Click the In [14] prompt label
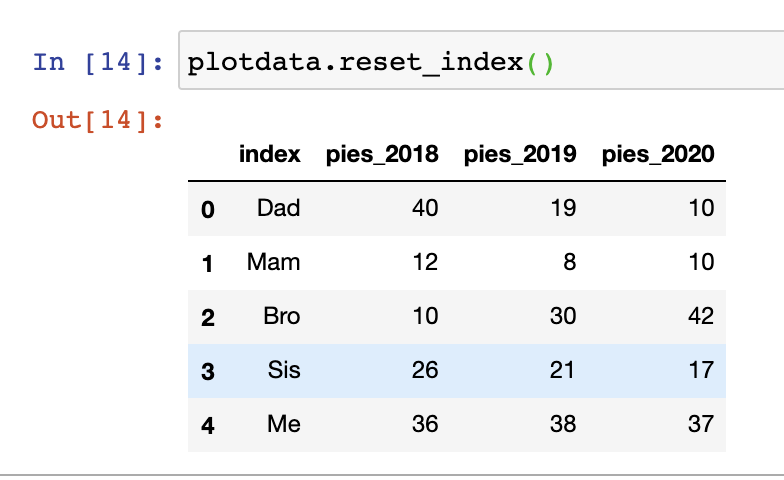This screenshot has height=480, width=784. pos(98,62)
